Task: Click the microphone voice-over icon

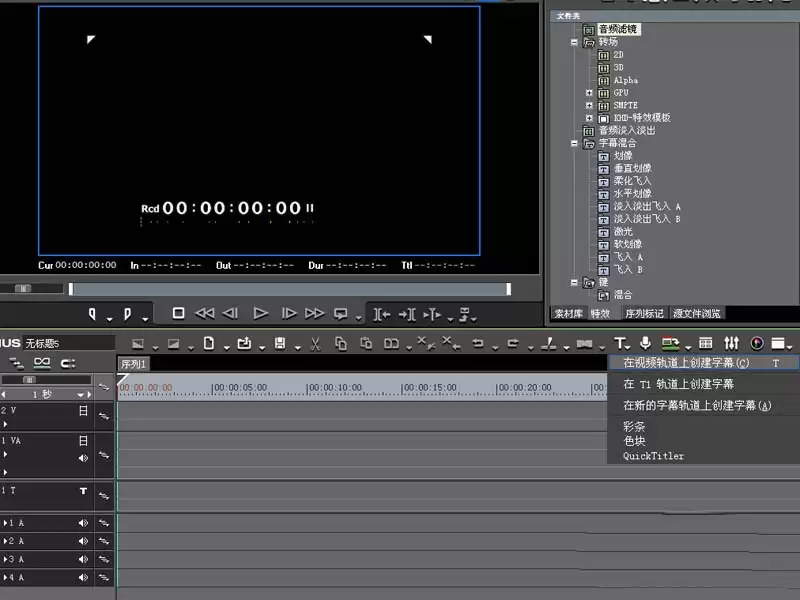Action: (x=645, y=343)
